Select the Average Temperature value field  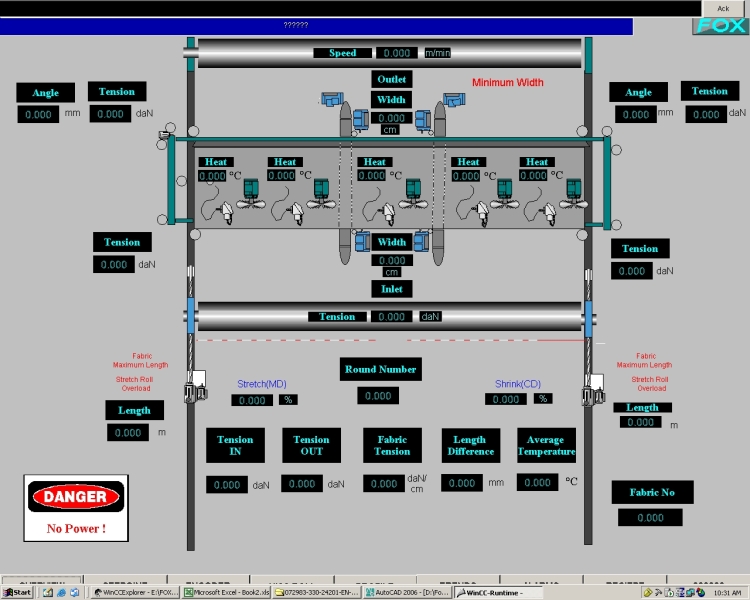[537, 483]
